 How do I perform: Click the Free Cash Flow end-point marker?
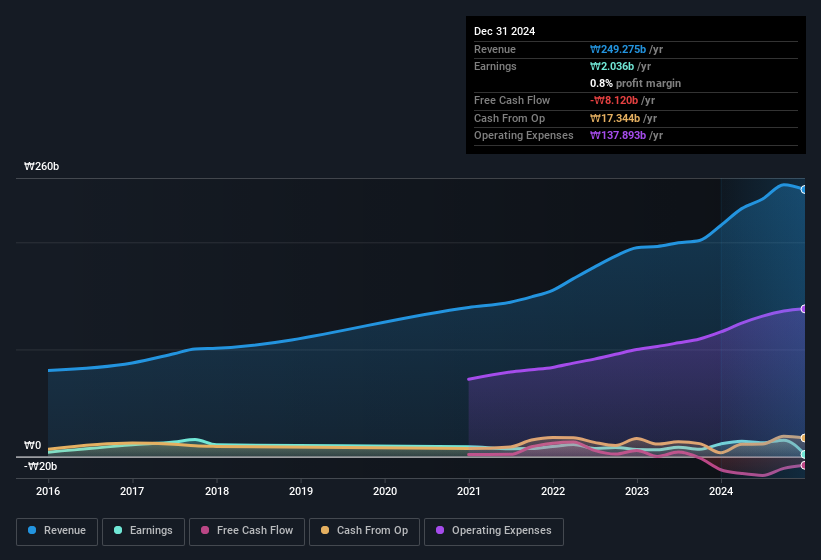[x=804, y=465]
